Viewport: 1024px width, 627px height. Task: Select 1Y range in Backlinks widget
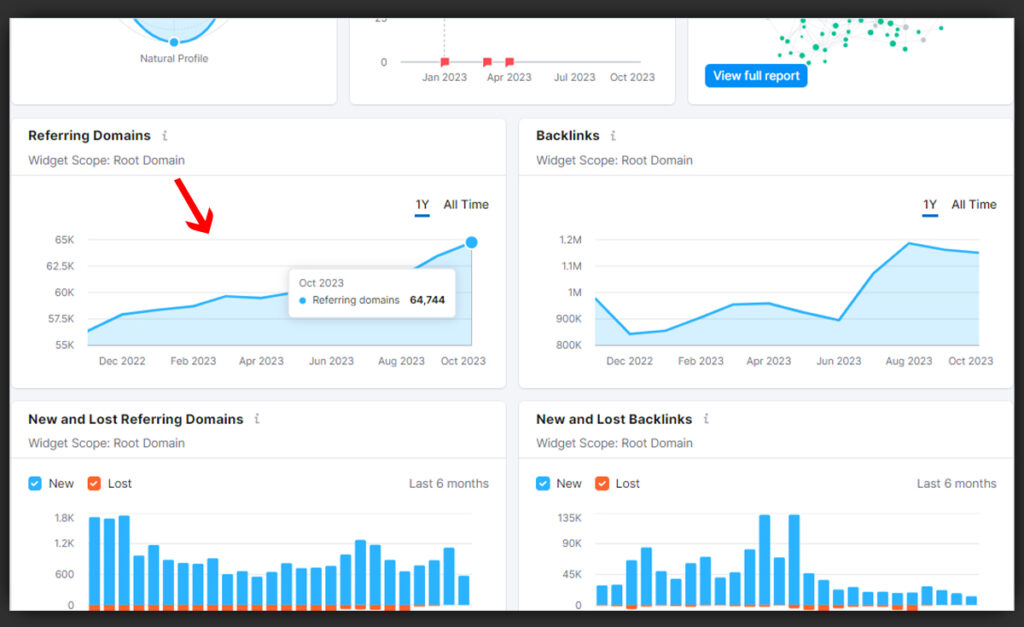click(x=930, y=205)
